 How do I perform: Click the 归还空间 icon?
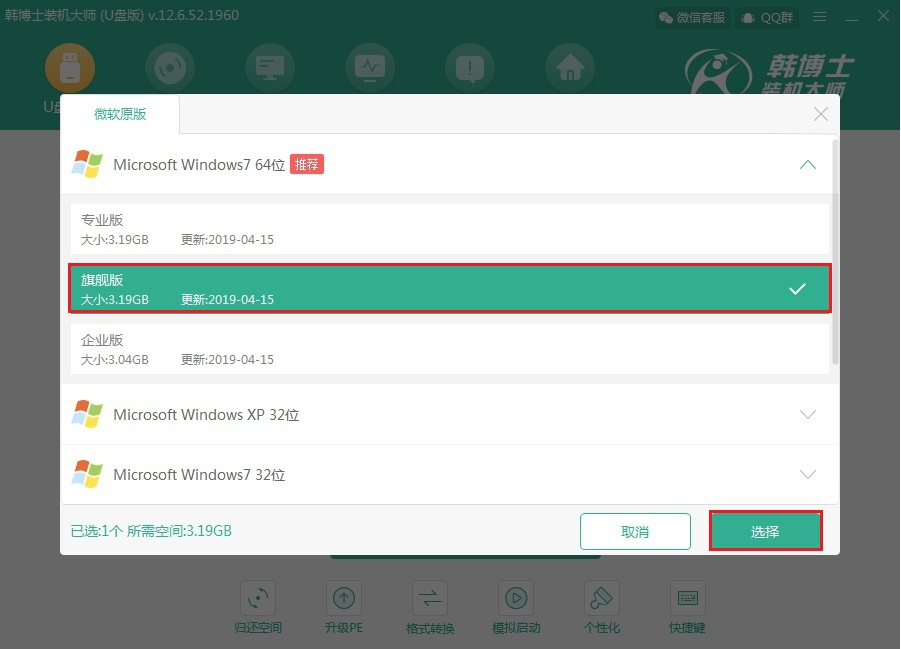[x=258, y=598]
